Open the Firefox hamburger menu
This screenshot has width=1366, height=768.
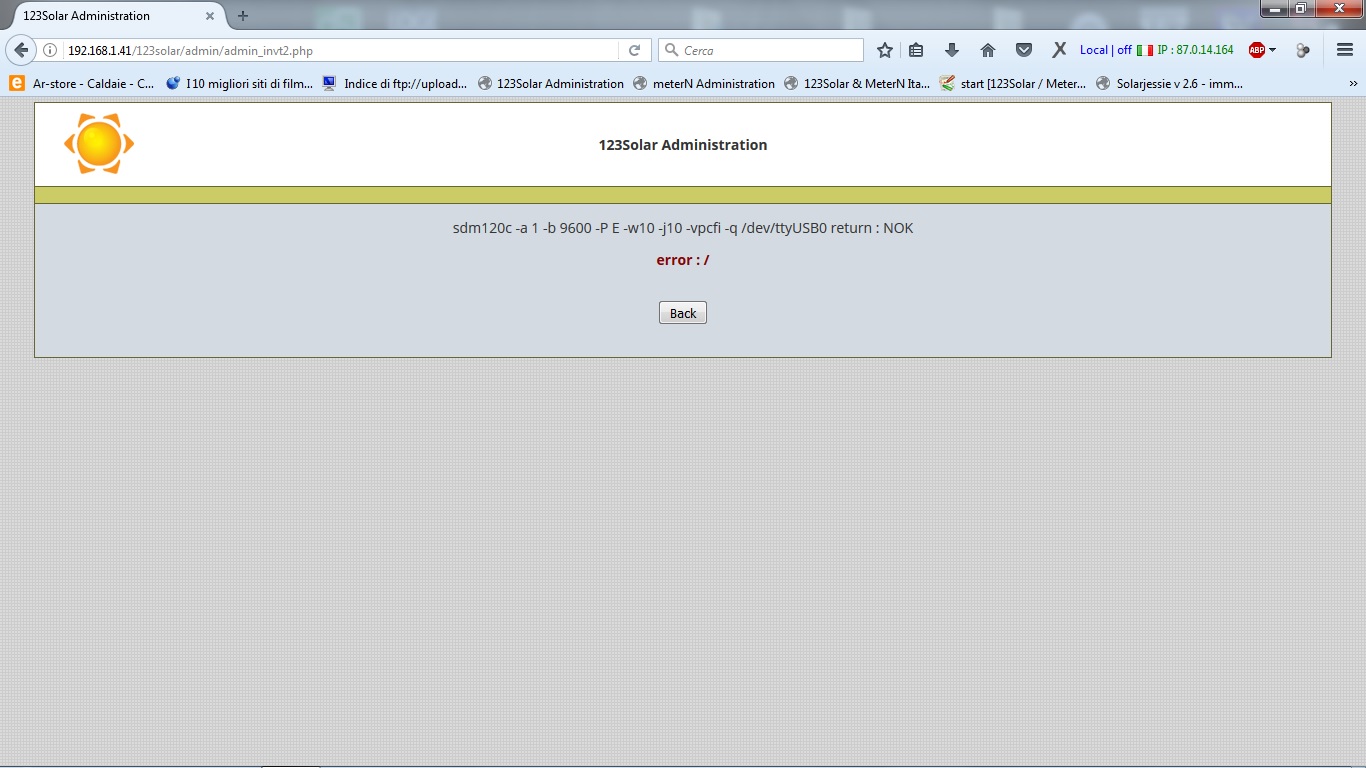(x=1345, y=50)
